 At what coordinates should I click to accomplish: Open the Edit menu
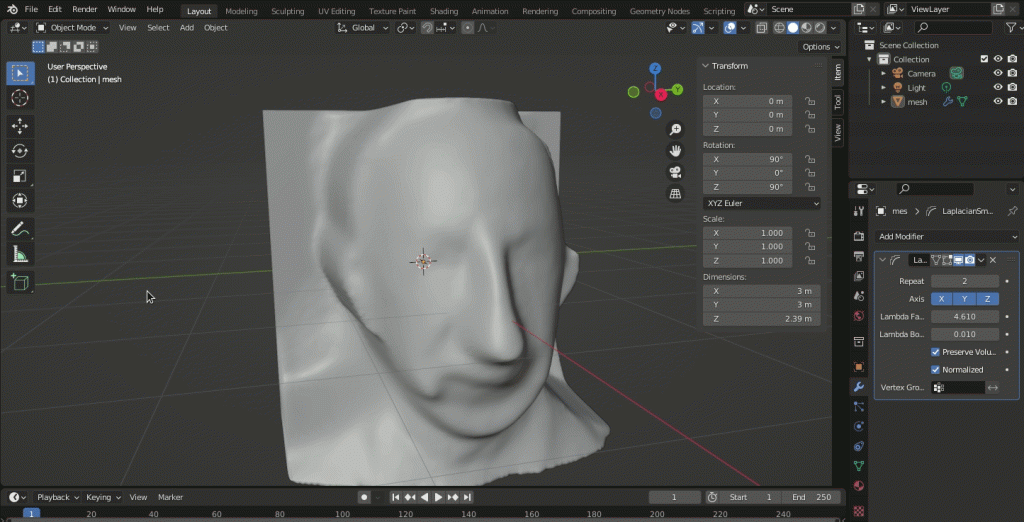[55, 10]
